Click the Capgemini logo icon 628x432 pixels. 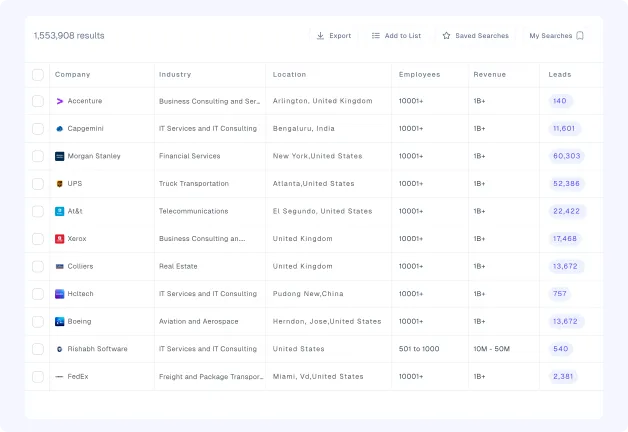(x=60, y=129)
